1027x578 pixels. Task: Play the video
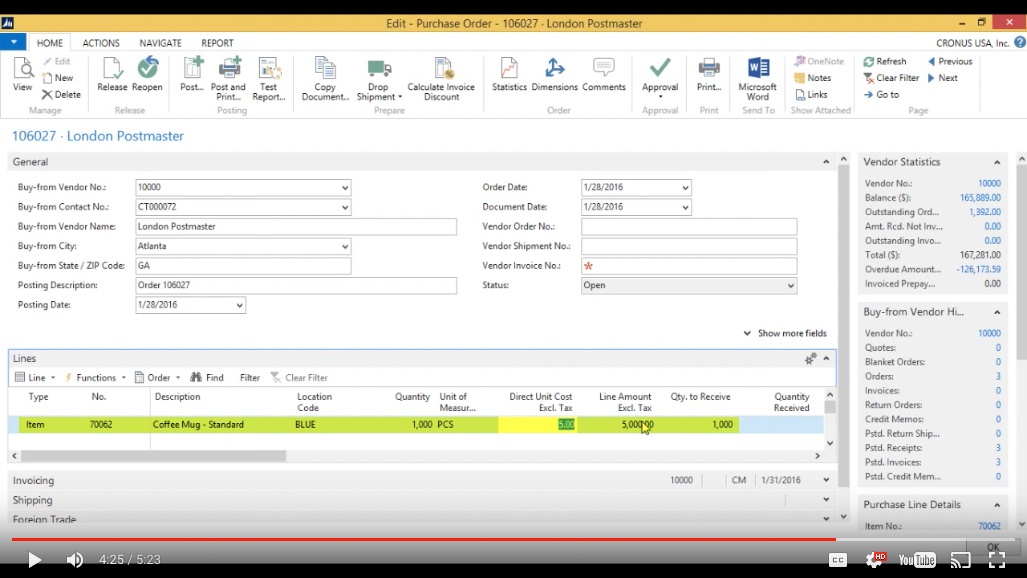tap(34, 560)
